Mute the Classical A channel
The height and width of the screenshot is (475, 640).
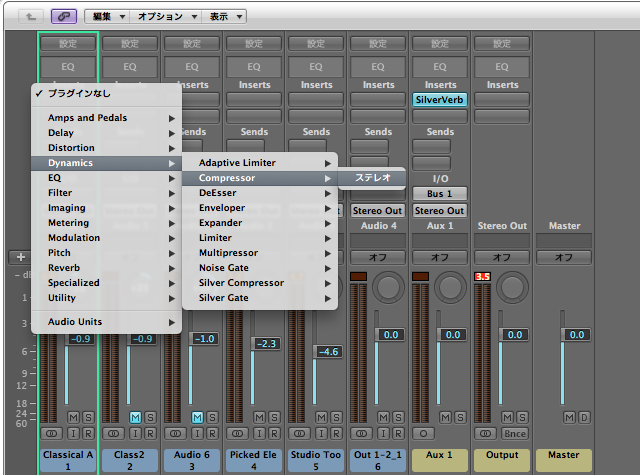(x=73, y=417)
